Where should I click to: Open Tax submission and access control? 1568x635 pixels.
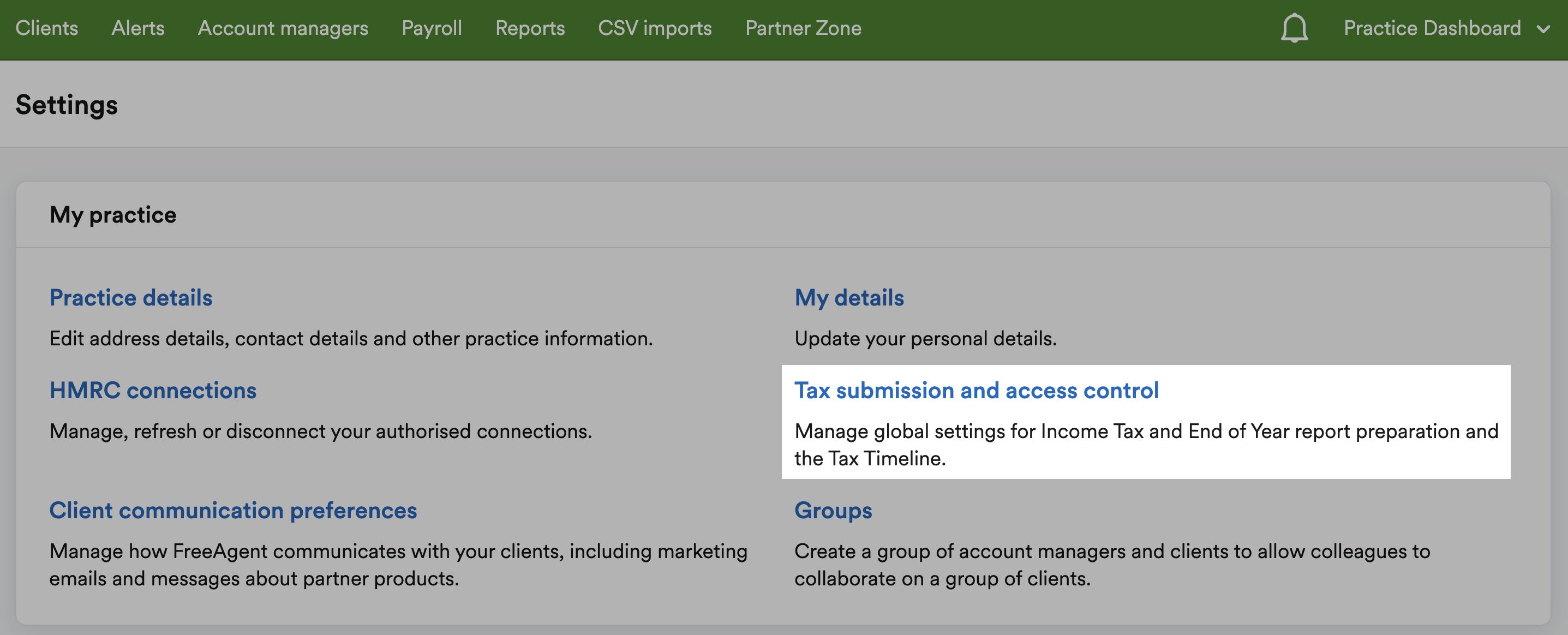(977, 390)
